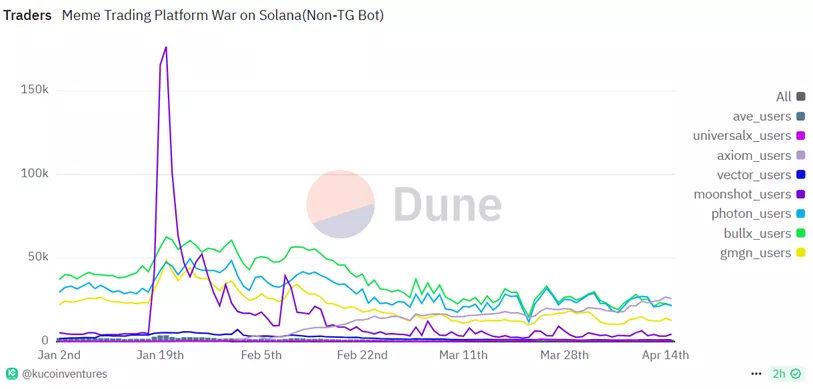Click the Dune watermark logo
813x389 pixels.
[x=404, y=204]
